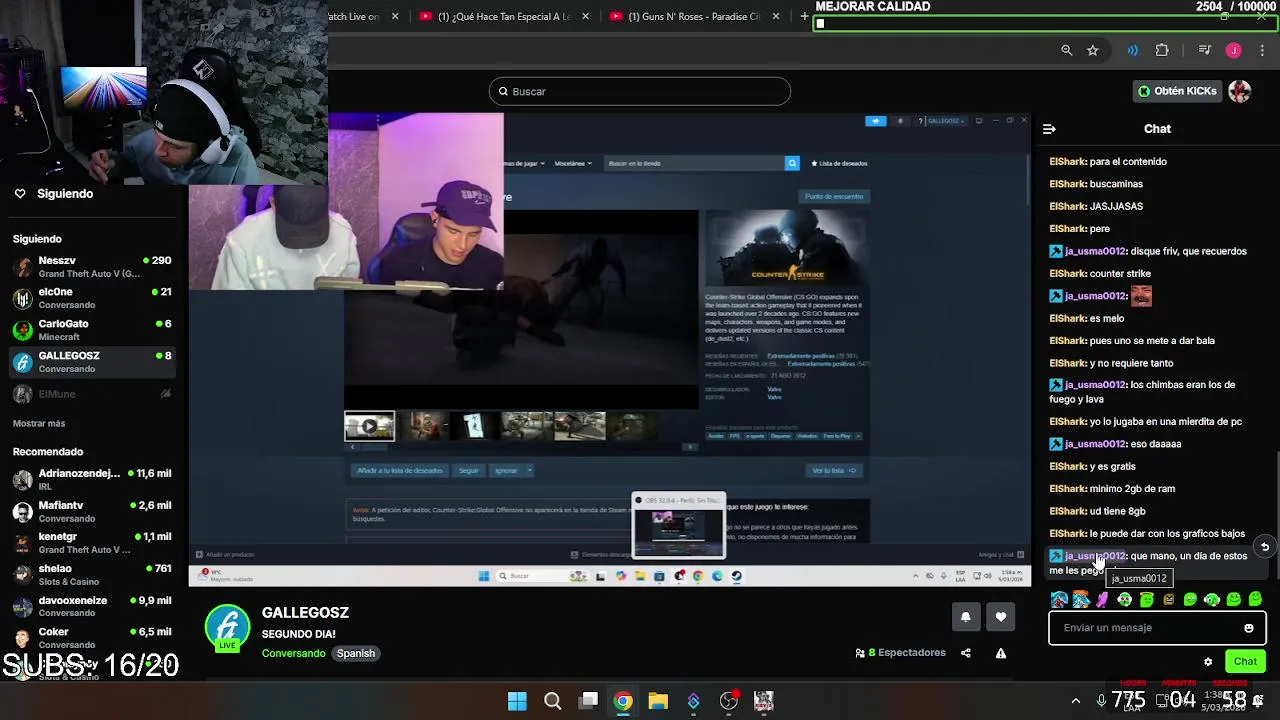This screenshot has width=1280, height=720.
Task: Select the elcOne followed channel
Action: pos(92,298)
